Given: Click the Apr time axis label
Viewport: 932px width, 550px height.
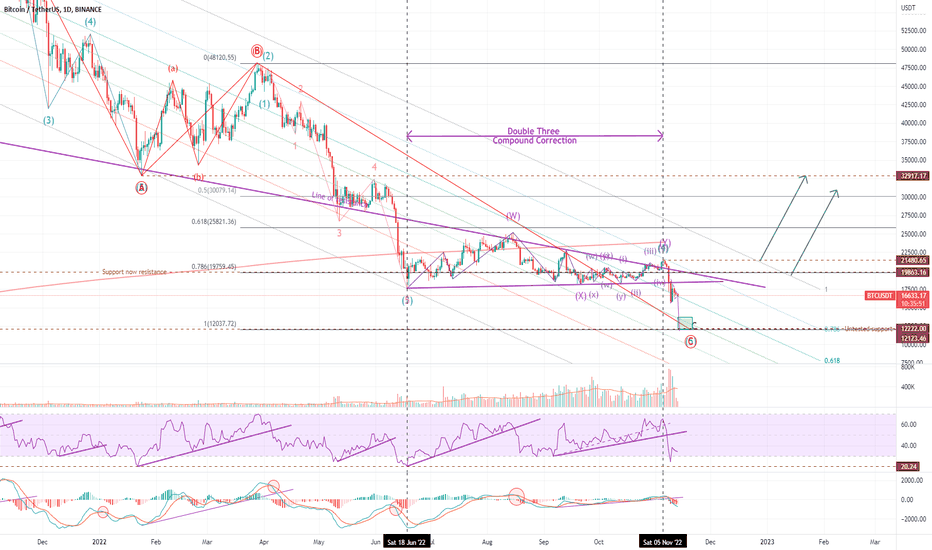Looking at the screenshot, I should (x=265, y=542).
